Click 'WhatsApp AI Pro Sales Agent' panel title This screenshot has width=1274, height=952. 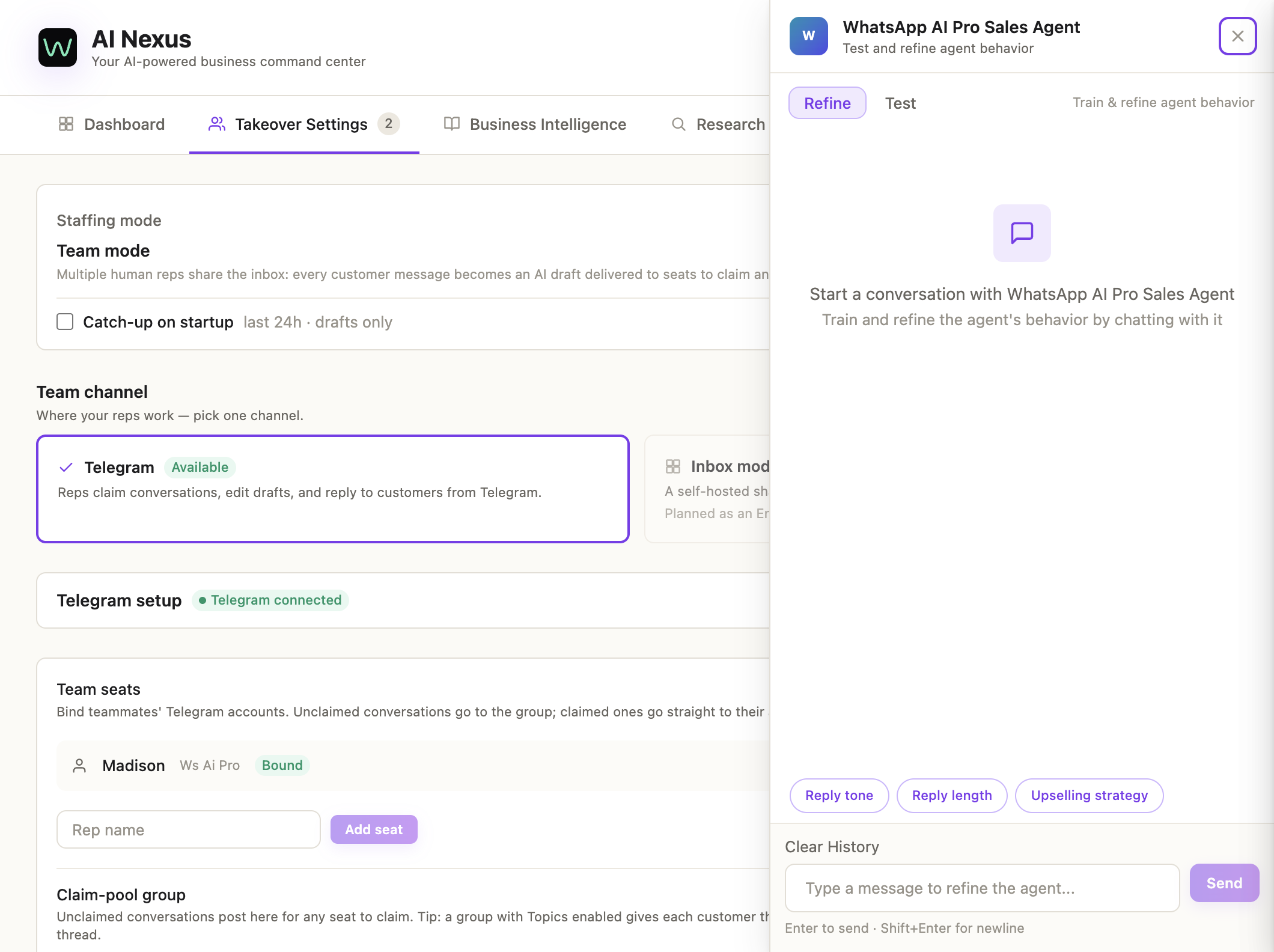click(x=961, y=27)
